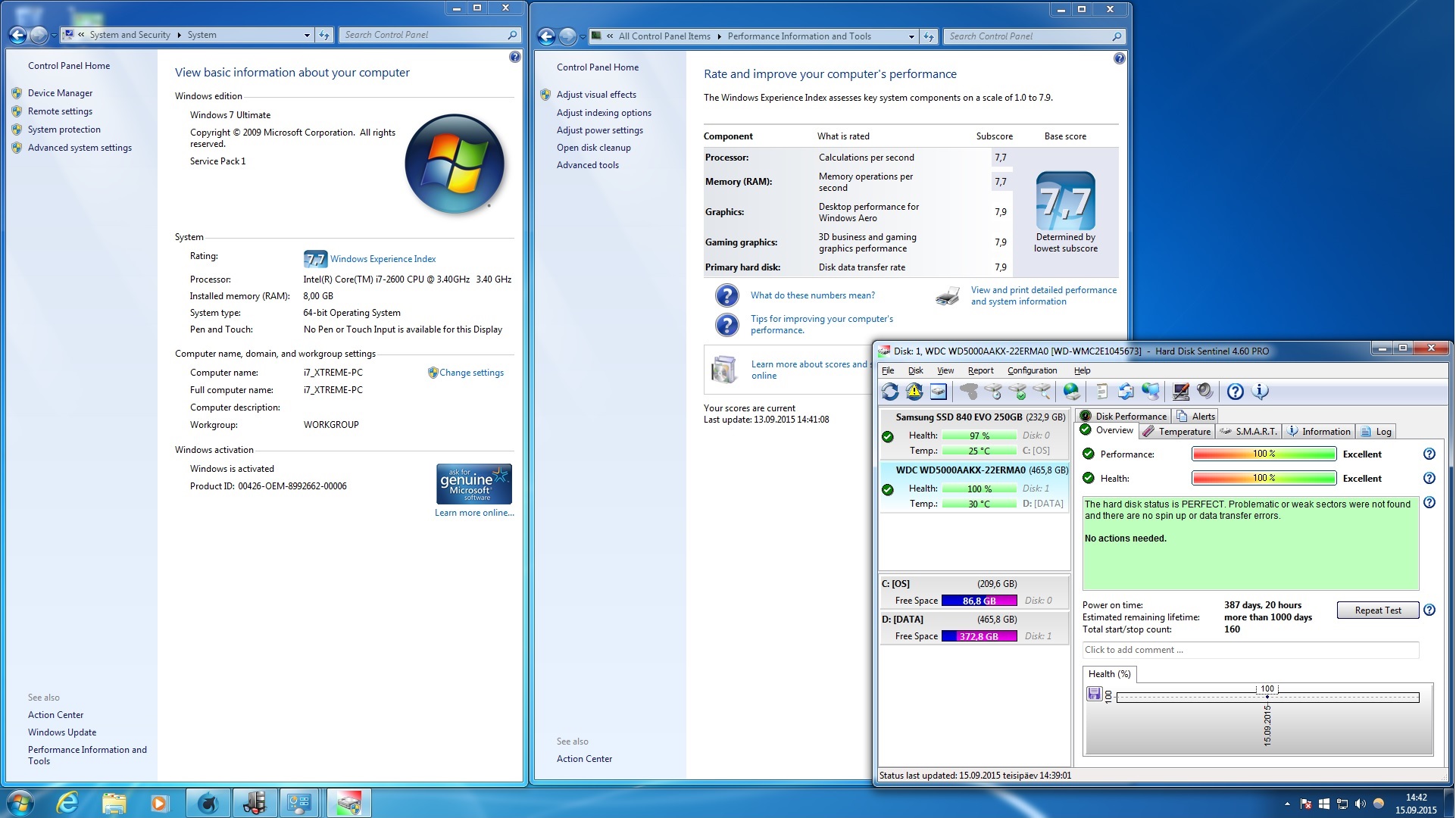The width and height of the screenshot is (1456, 818).
Task: Click the help icon next to Performance rating
Action: pyautogui.click(x=1429, y=454)
